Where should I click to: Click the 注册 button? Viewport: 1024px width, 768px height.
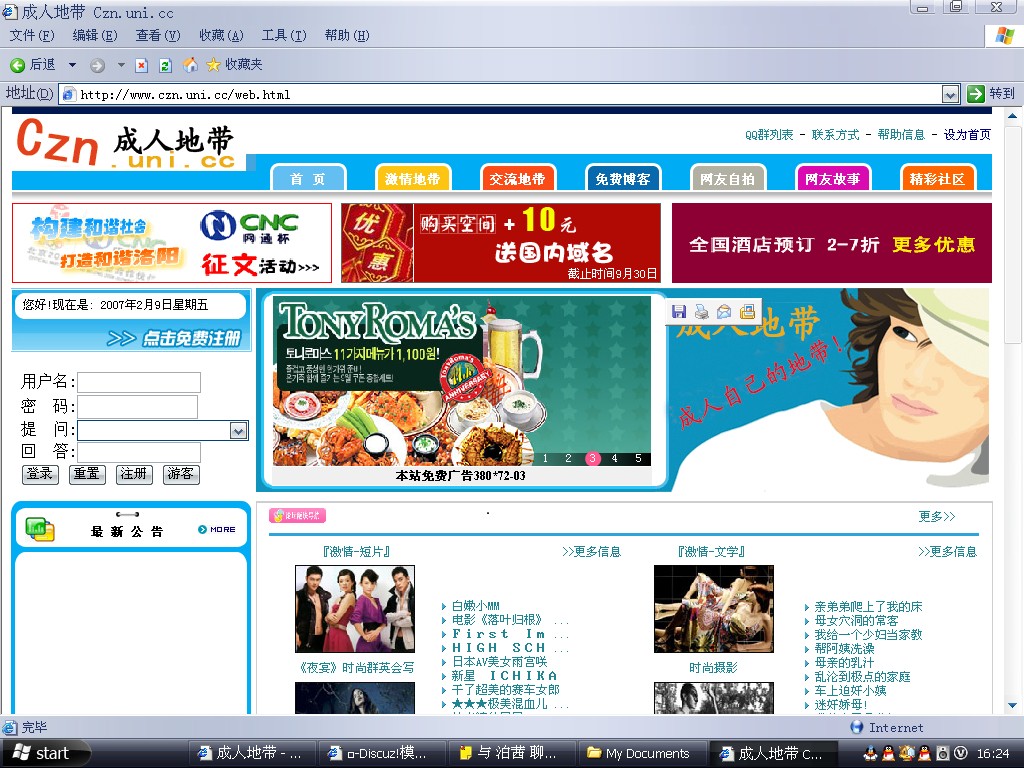pyautogui.click(x=134, y=474)
